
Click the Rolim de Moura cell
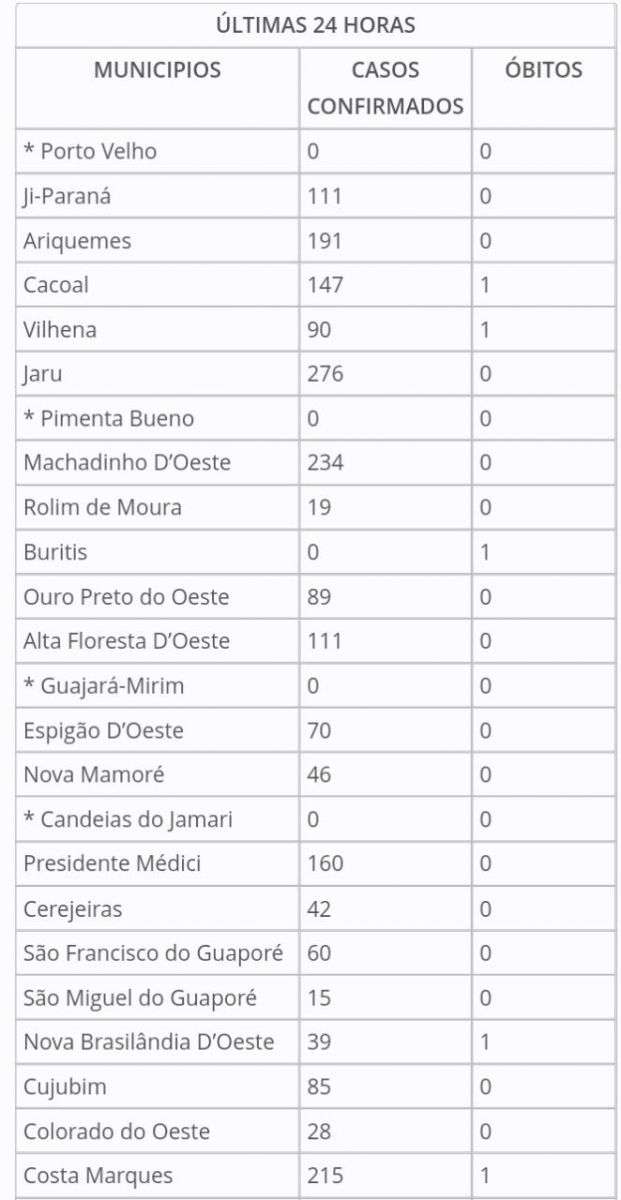point(102,507)
